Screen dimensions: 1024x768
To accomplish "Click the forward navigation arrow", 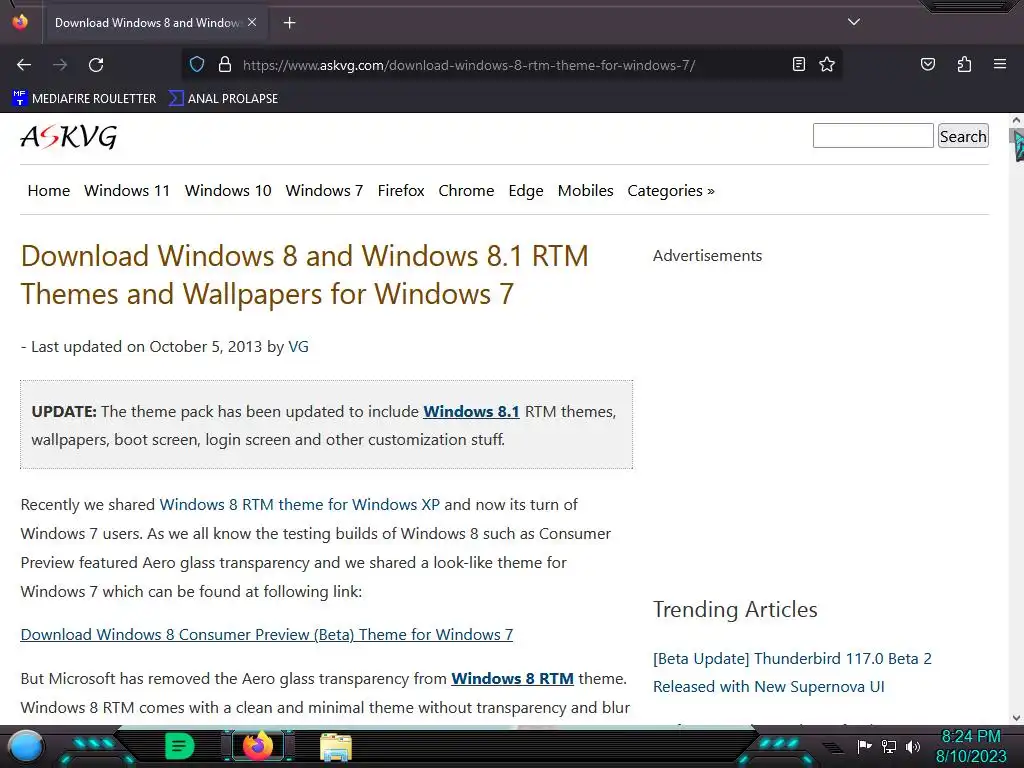I will pos(60,65).
